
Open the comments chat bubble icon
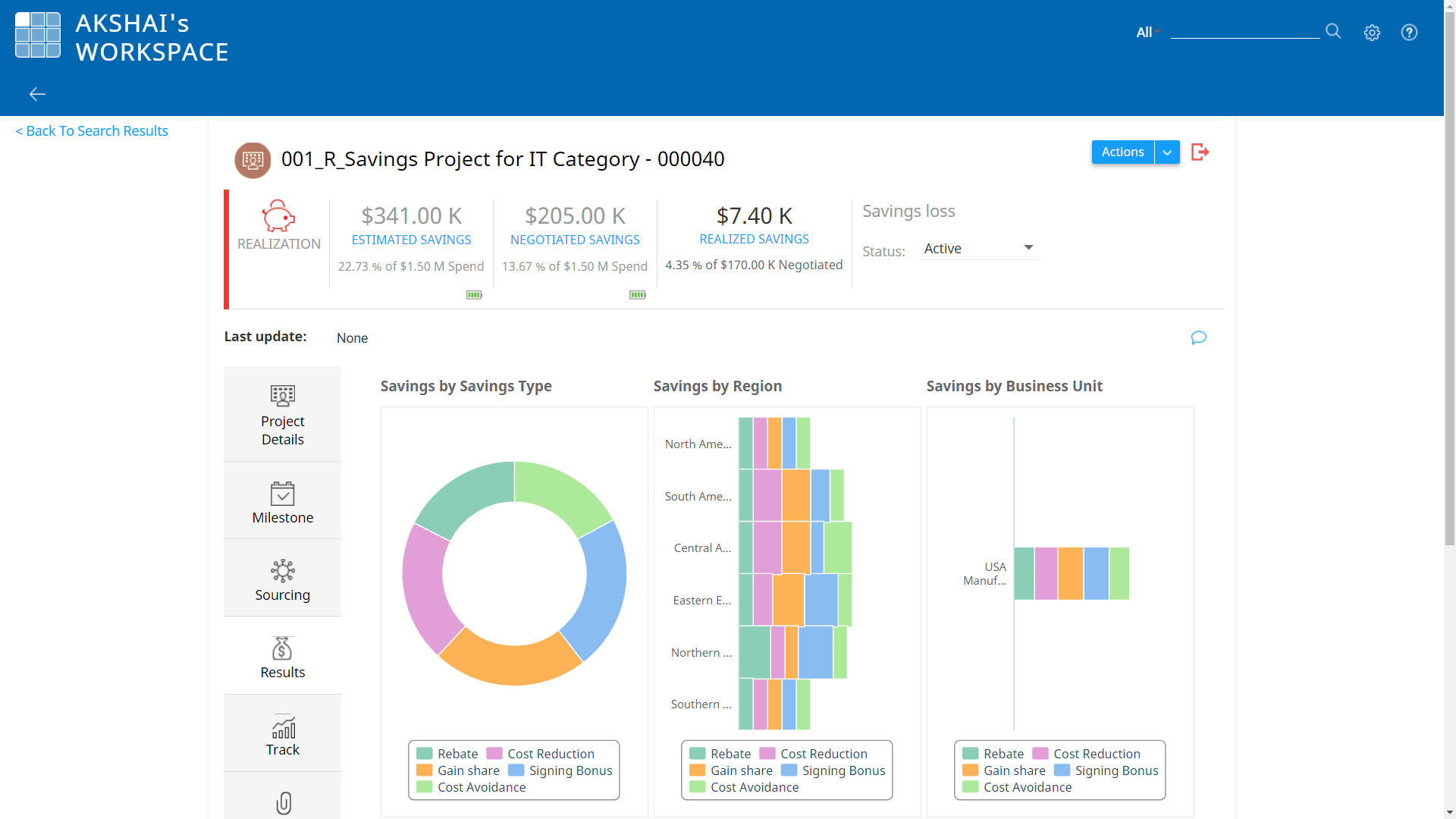coord(1198,337)
